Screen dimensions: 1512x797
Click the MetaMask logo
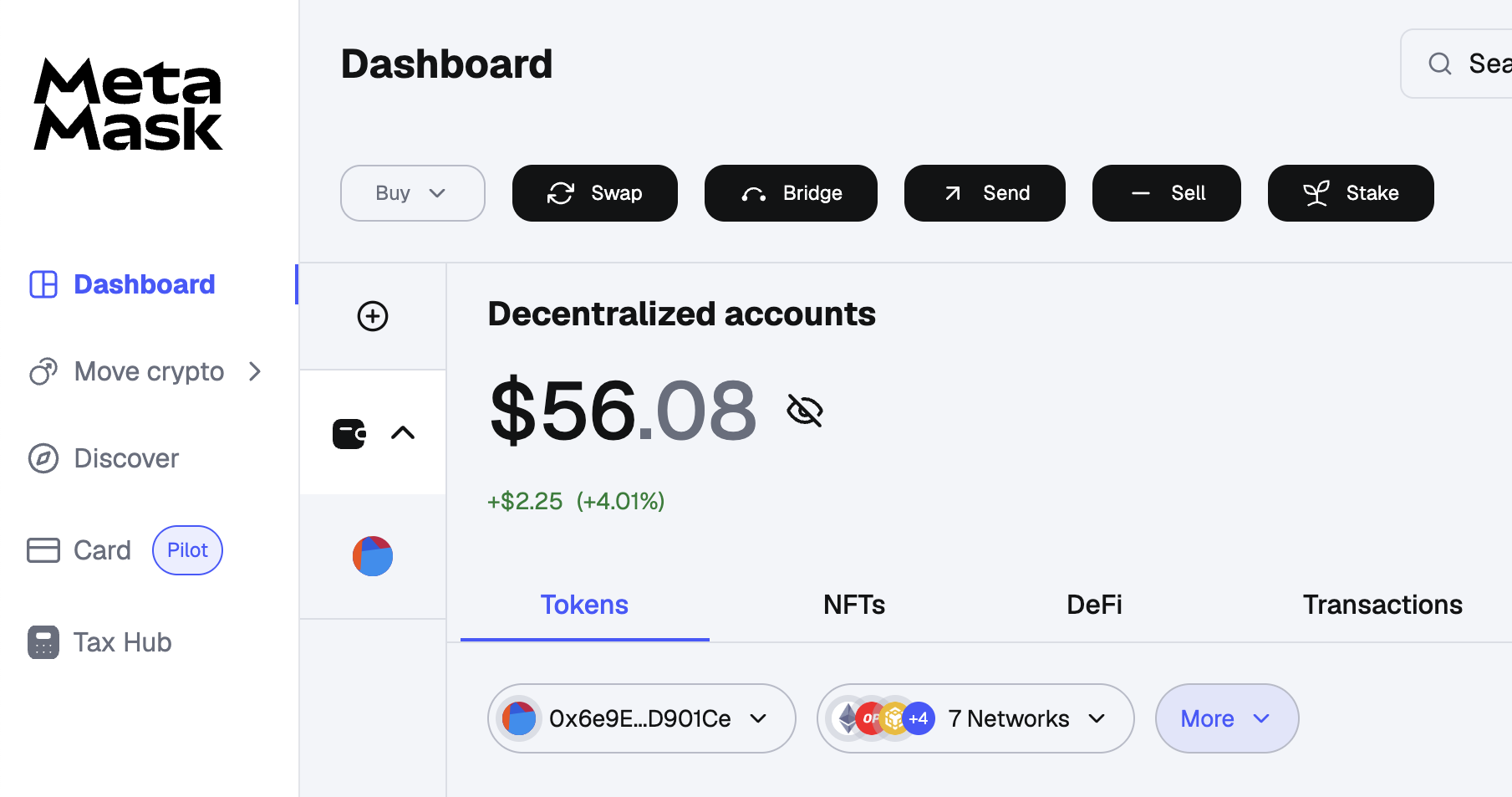coord(128,105)
